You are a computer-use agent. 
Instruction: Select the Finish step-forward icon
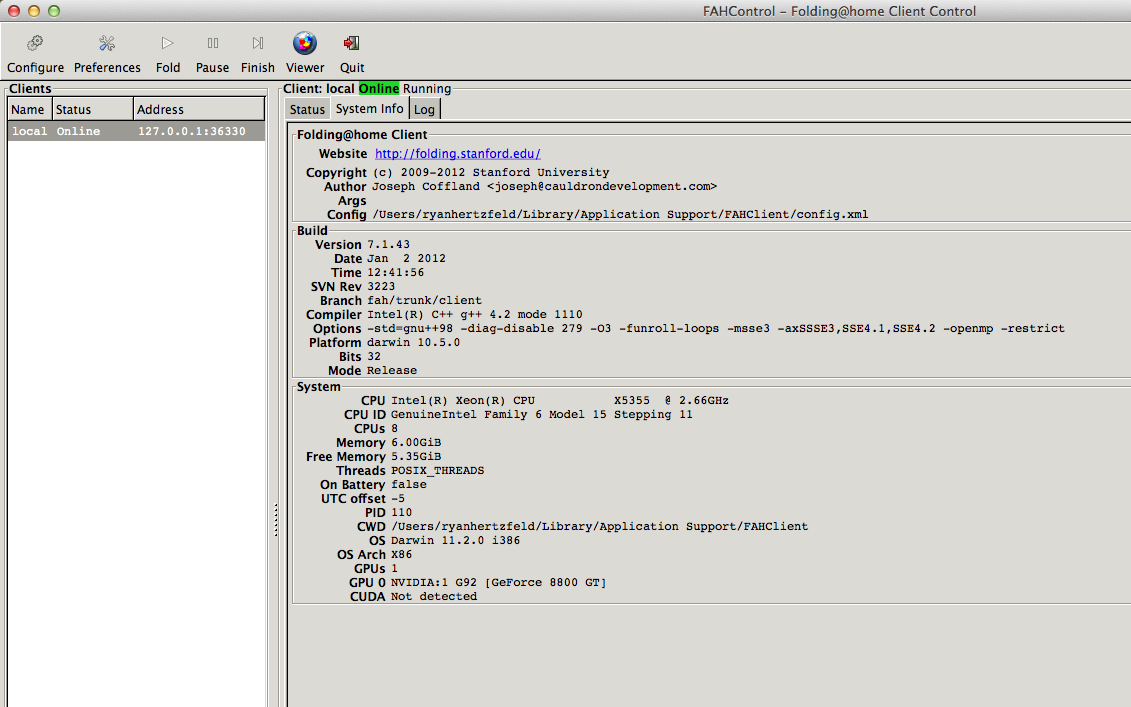coord(258,43)
